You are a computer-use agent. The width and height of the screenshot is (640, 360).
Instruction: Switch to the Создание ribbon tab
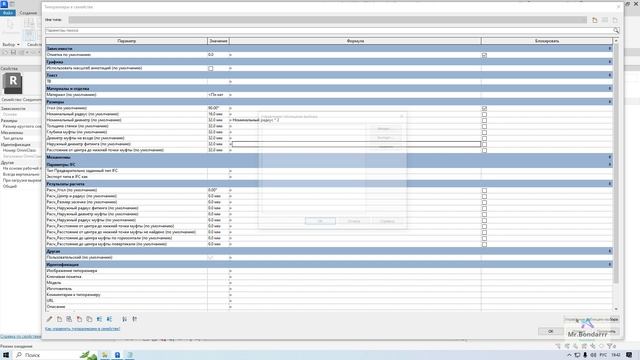tap(28, 13)
